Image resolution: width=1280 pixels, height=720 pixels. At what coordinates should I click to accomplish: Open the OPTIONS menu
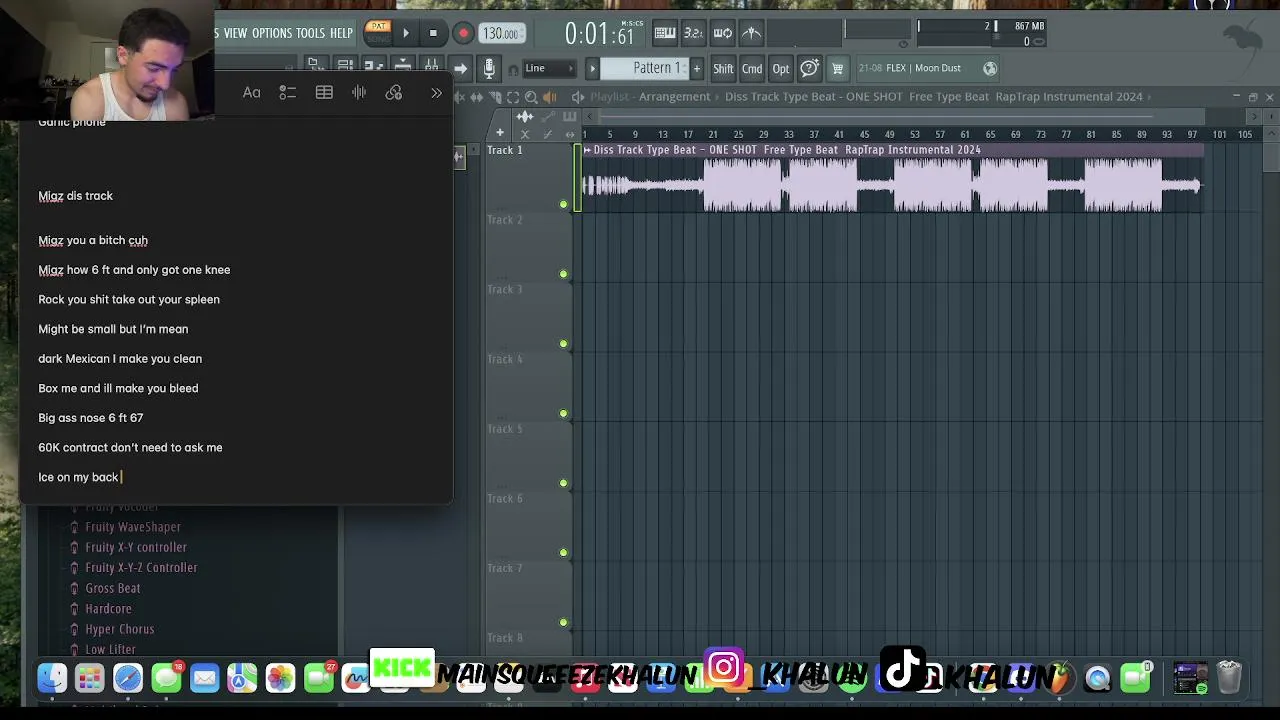pos(272,33)
